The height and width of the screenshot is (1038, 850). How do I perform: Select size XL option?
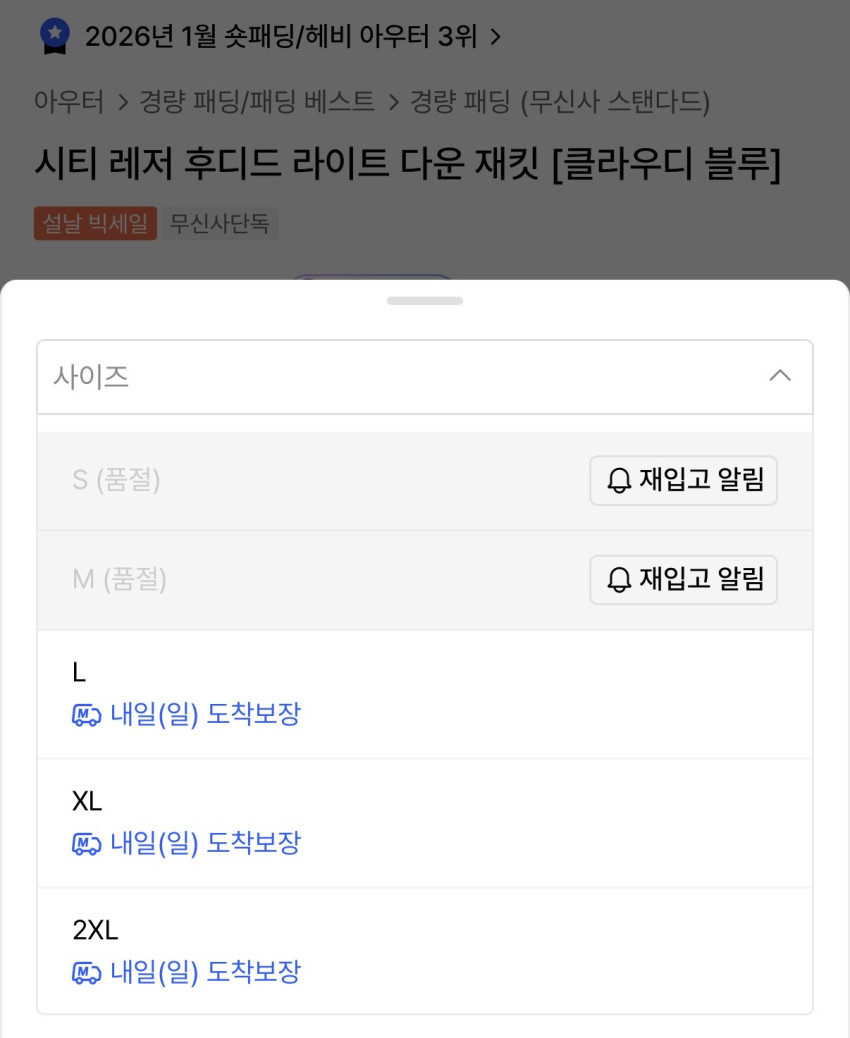click(424, 823)
